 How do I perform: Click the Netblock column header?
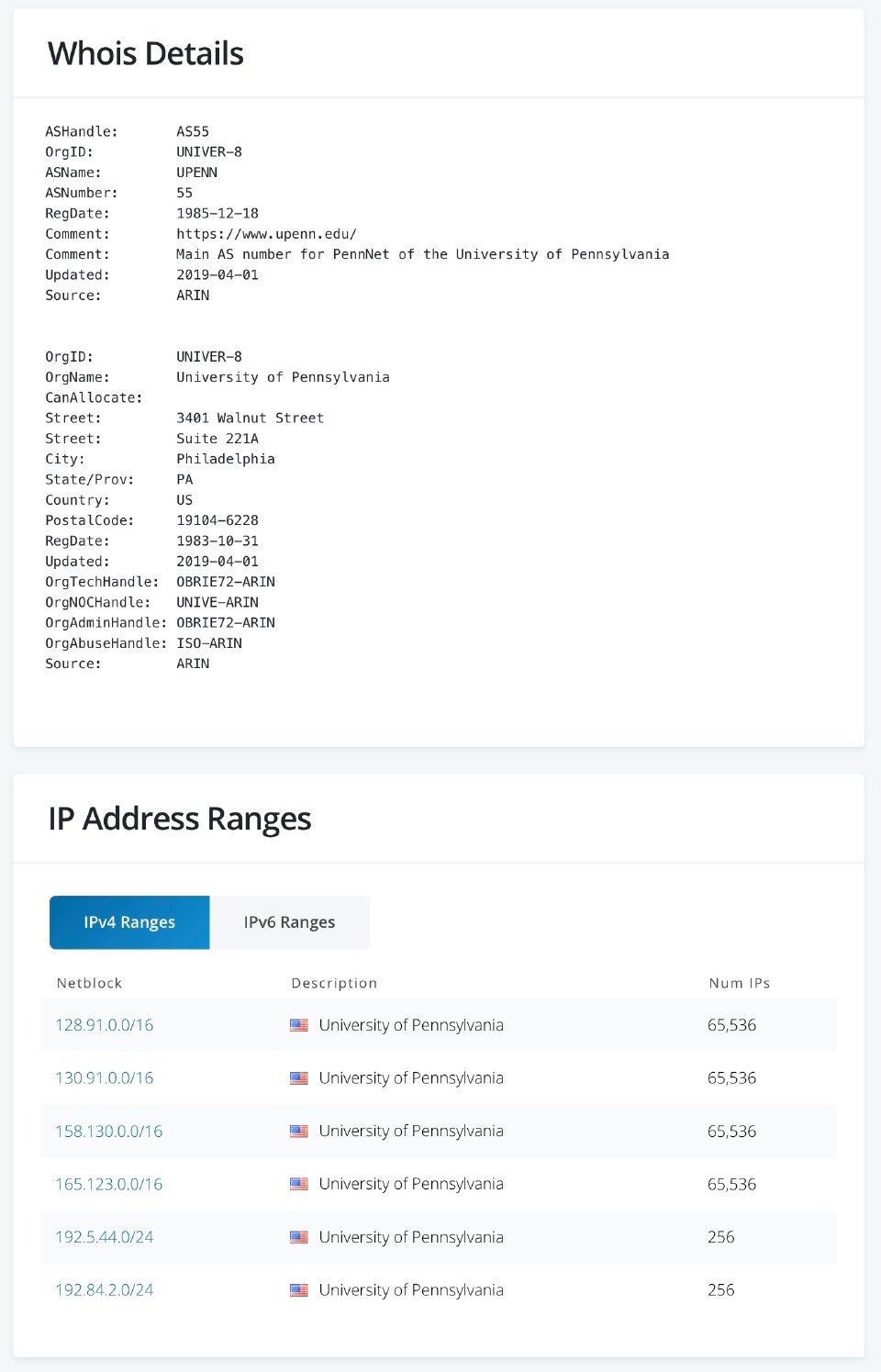tap(89, 983)
